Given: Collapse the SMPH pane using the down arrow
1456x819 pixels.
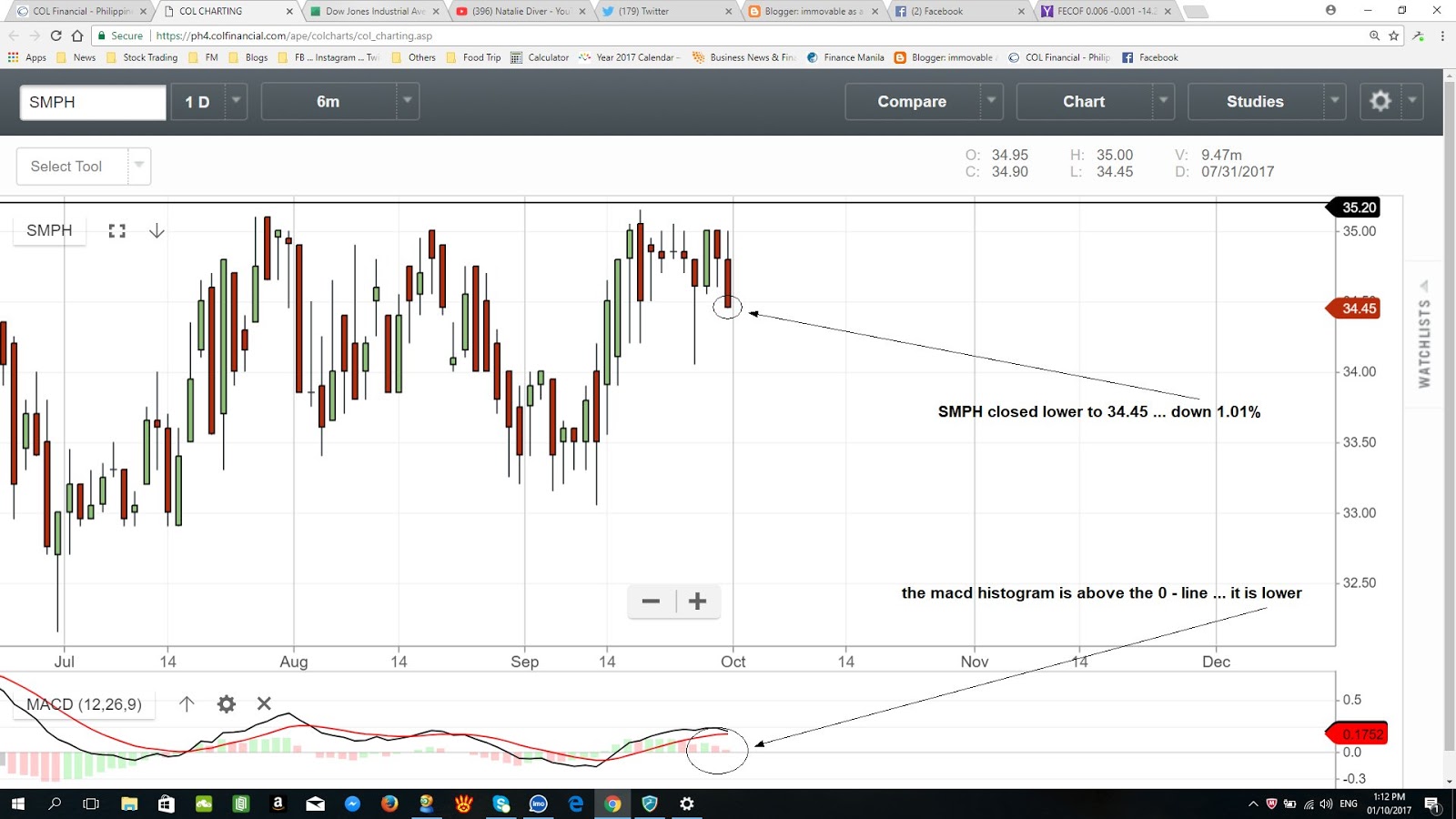Looking at the screenshot, I should (x=157, y=230).
